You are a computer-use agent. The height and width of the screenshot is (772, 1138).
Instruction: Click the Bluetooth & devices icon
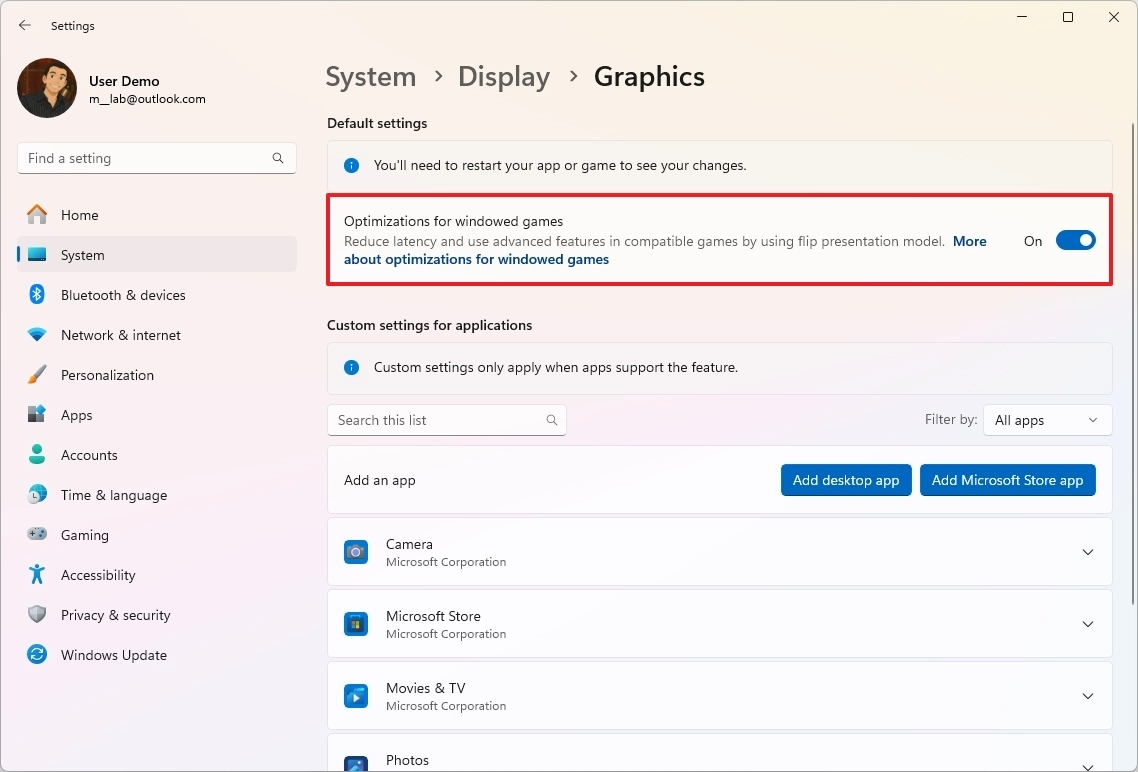[x=37, y=295]
